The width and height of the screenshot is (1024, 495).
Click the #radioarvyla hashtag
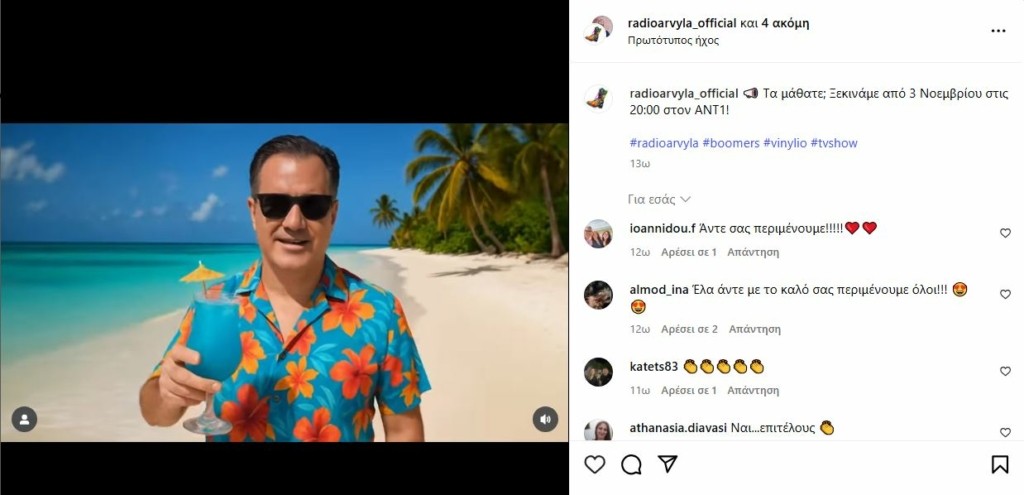(664, 143)
